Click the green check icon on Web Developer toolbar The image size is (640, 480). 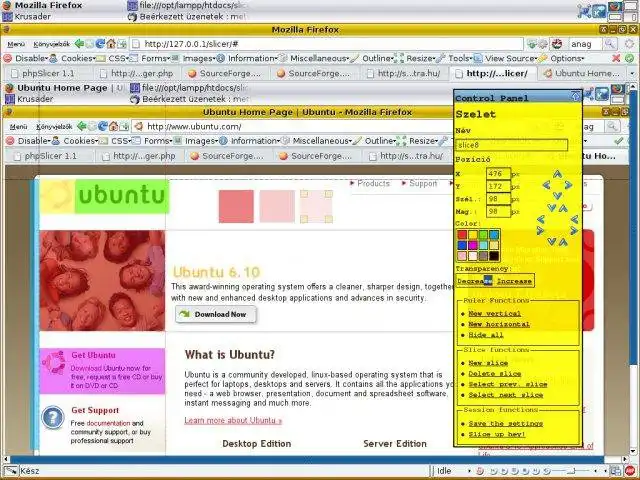629,58
